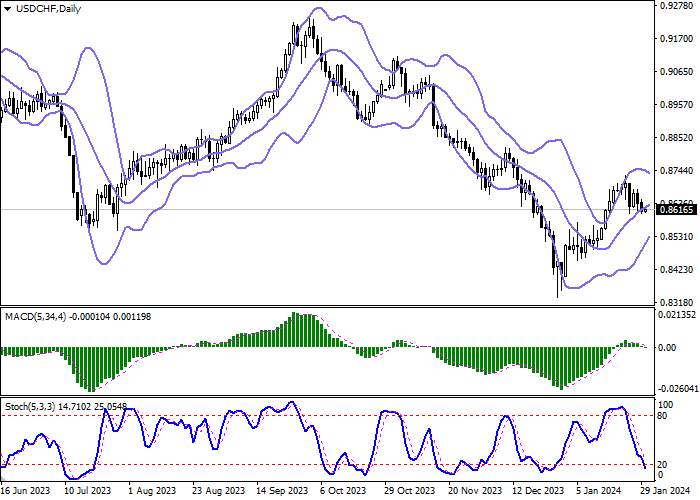Screen dimensions: 700x500
Task: Click the 29 Jan 2024 date label
Action: click(x=665, y=491)
